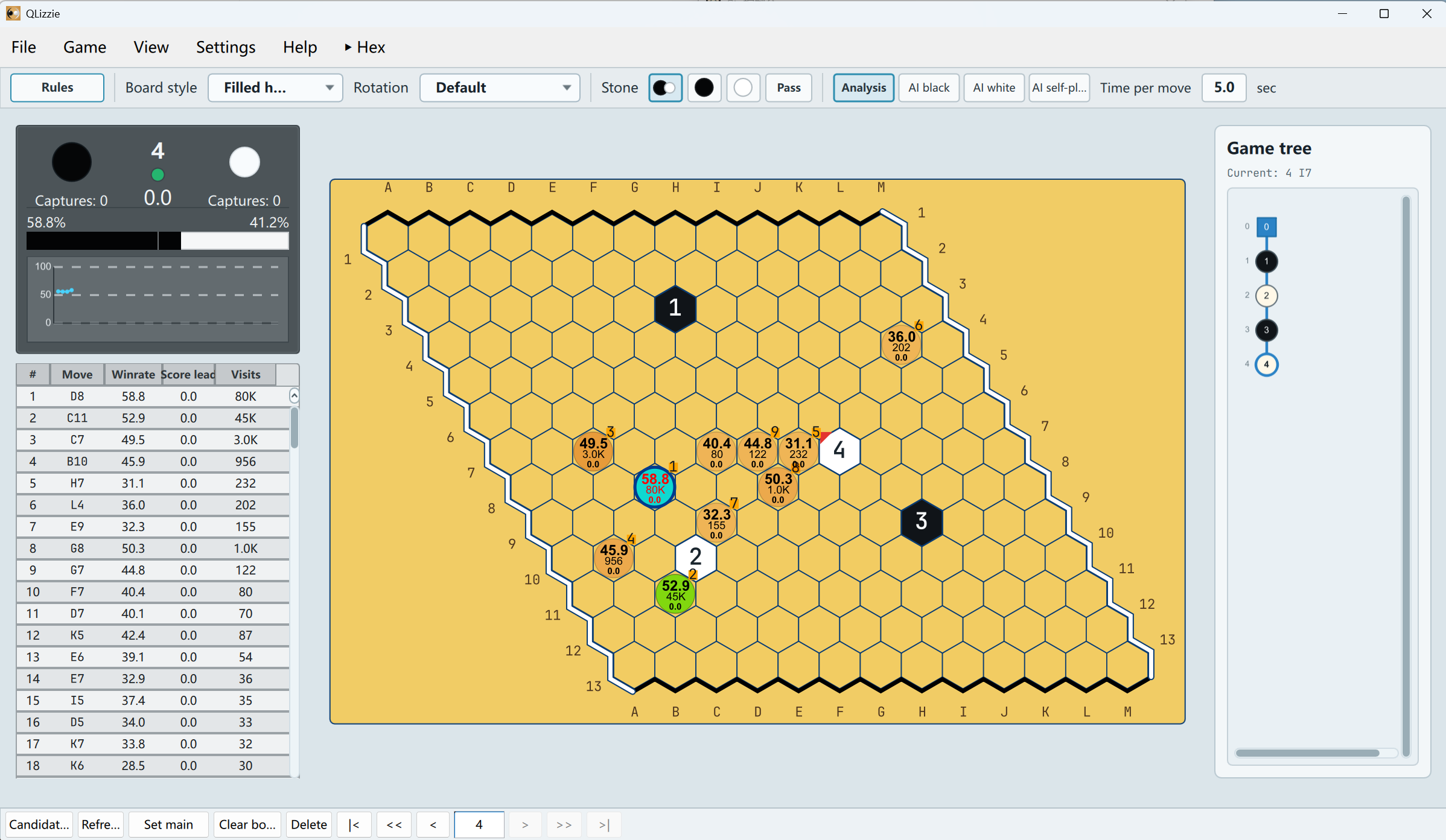The width and height of the screenshot is (1446, 840).
Task: Click game tree vertical scrollbar
Action: click(1406, 475)
